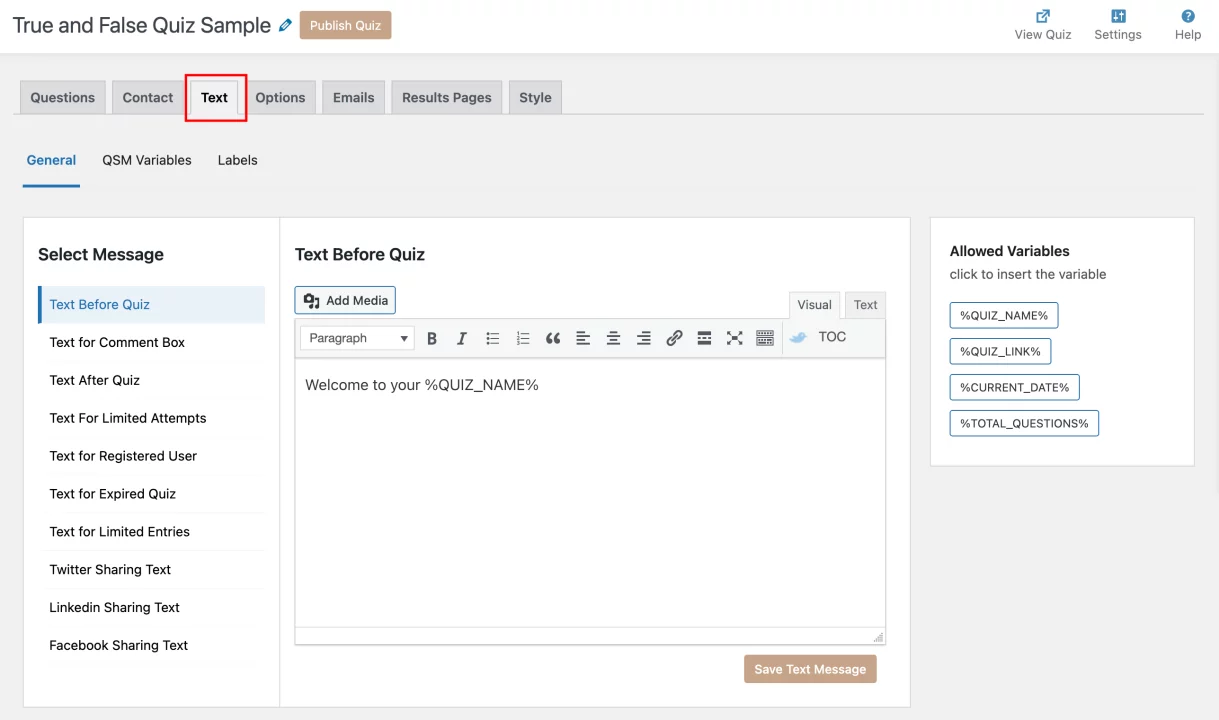Publish the quiz
Image resolution: width=1219 pixels, height=720 pixels.
(x=345, y=25)
